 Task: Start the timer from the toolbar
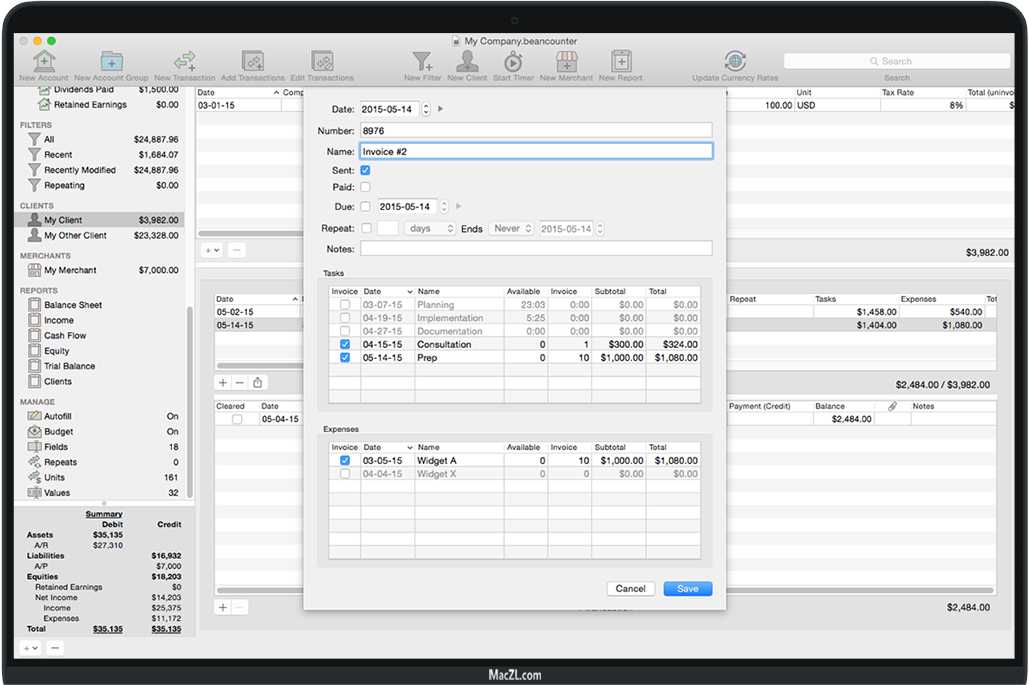tap(513, 62)
